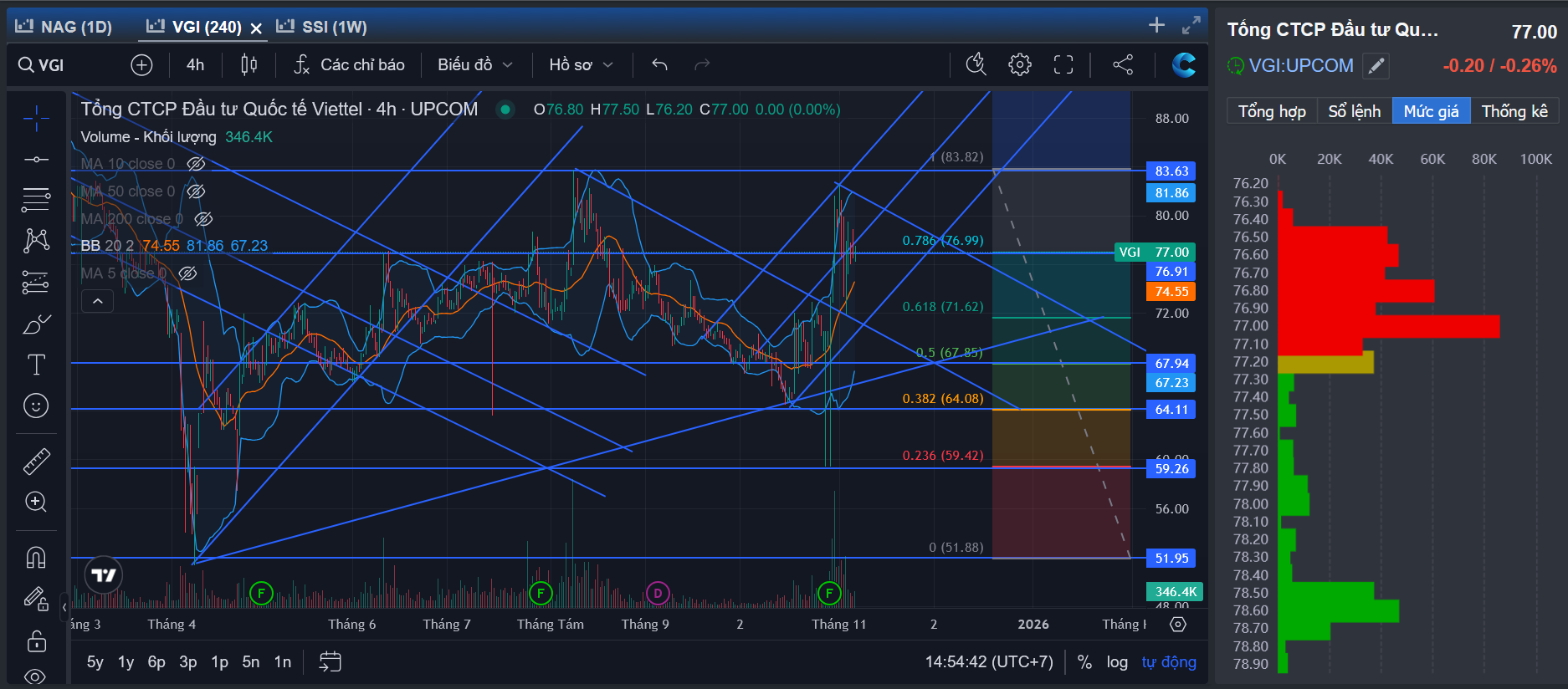Click the blue C logo icon
The width and height of the screenshot is (1568, 689).
1184,64
